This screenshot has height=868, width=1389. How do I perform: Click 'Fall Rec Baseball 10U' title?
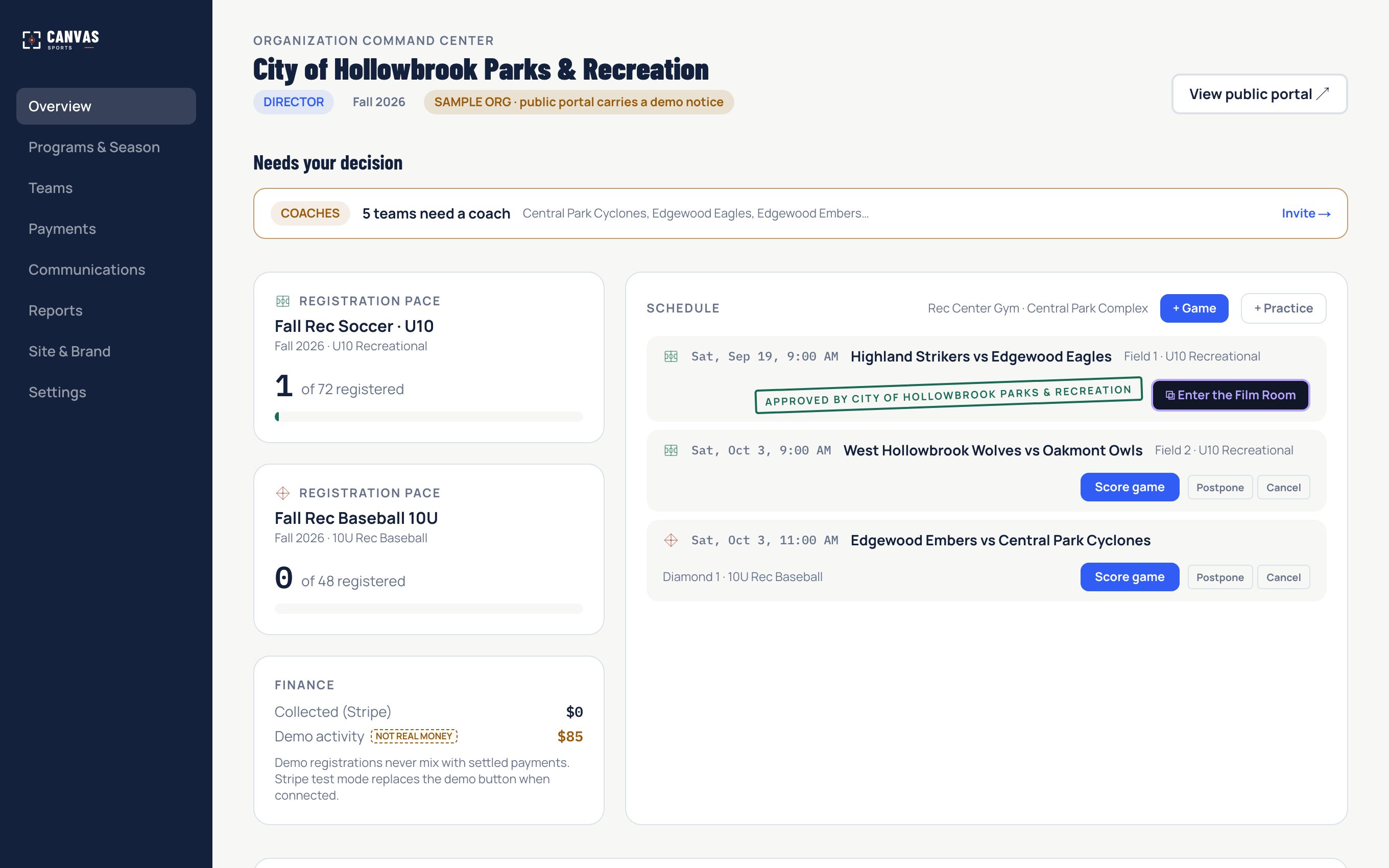[356, 518]
